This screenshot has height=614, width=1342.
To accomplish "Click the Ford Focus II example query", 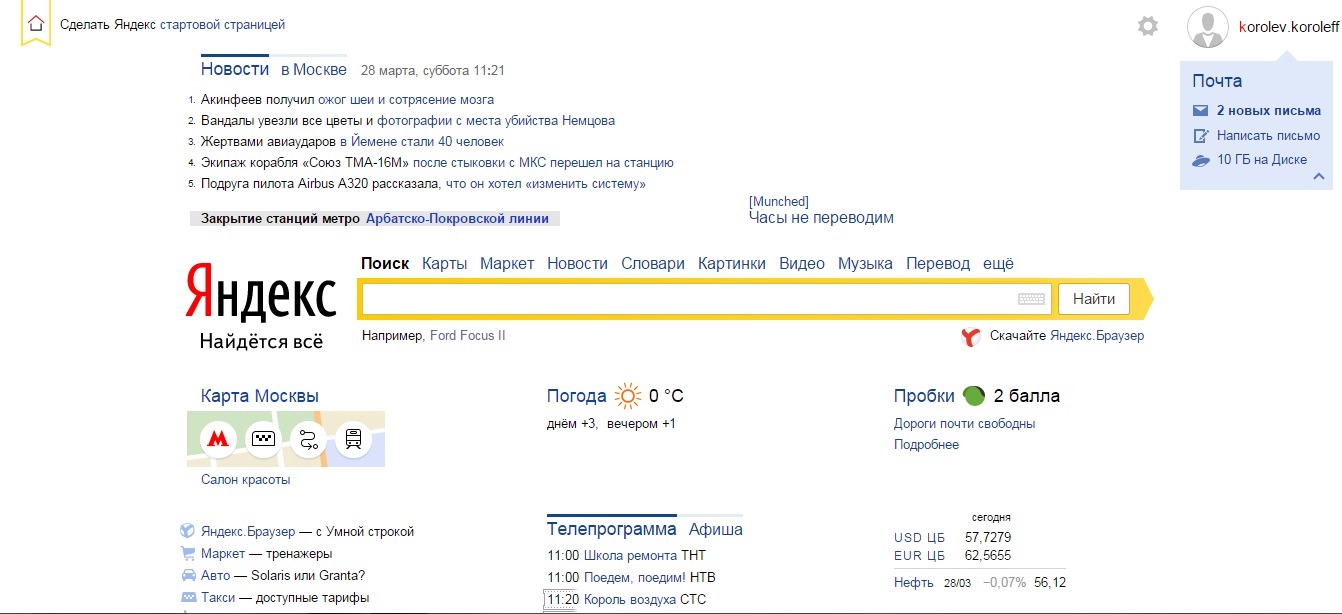I will tap(468, 336).
